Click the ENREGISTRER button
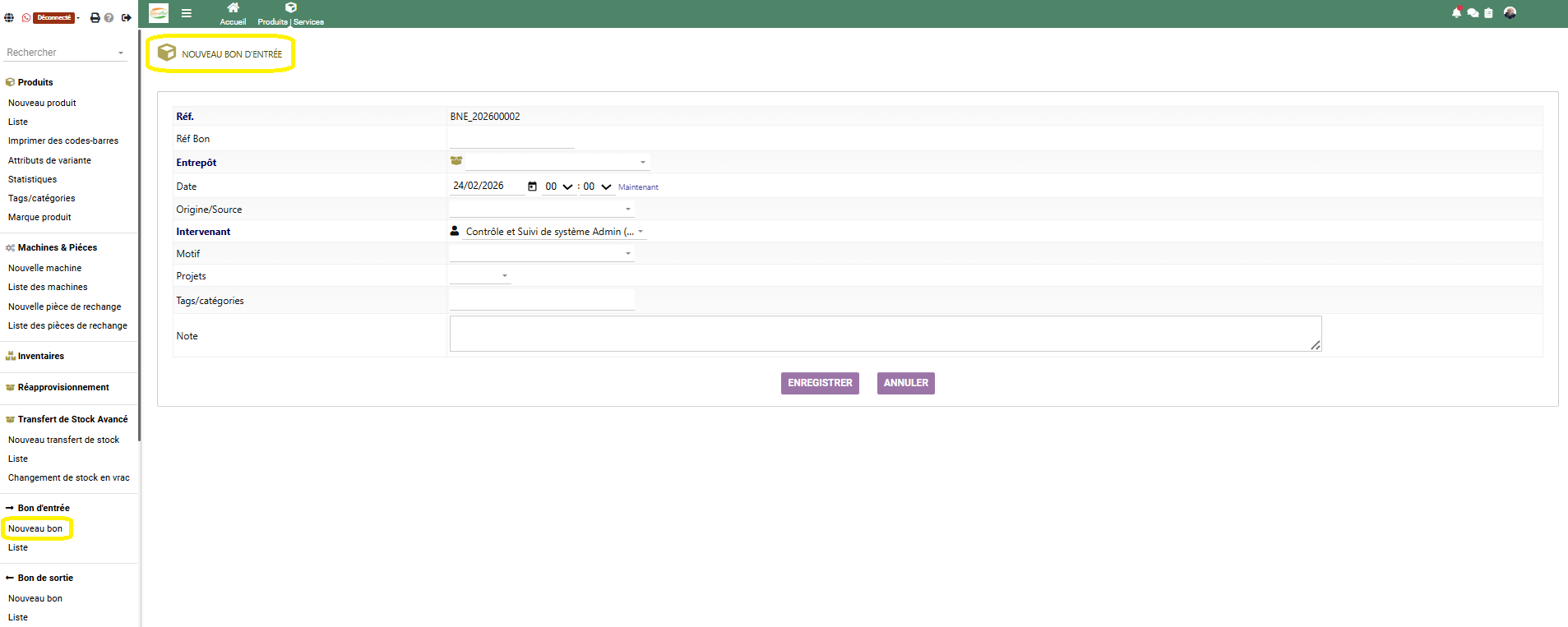Image resolution: width=1568 pixels, height=627 pixels. [820, 383]
